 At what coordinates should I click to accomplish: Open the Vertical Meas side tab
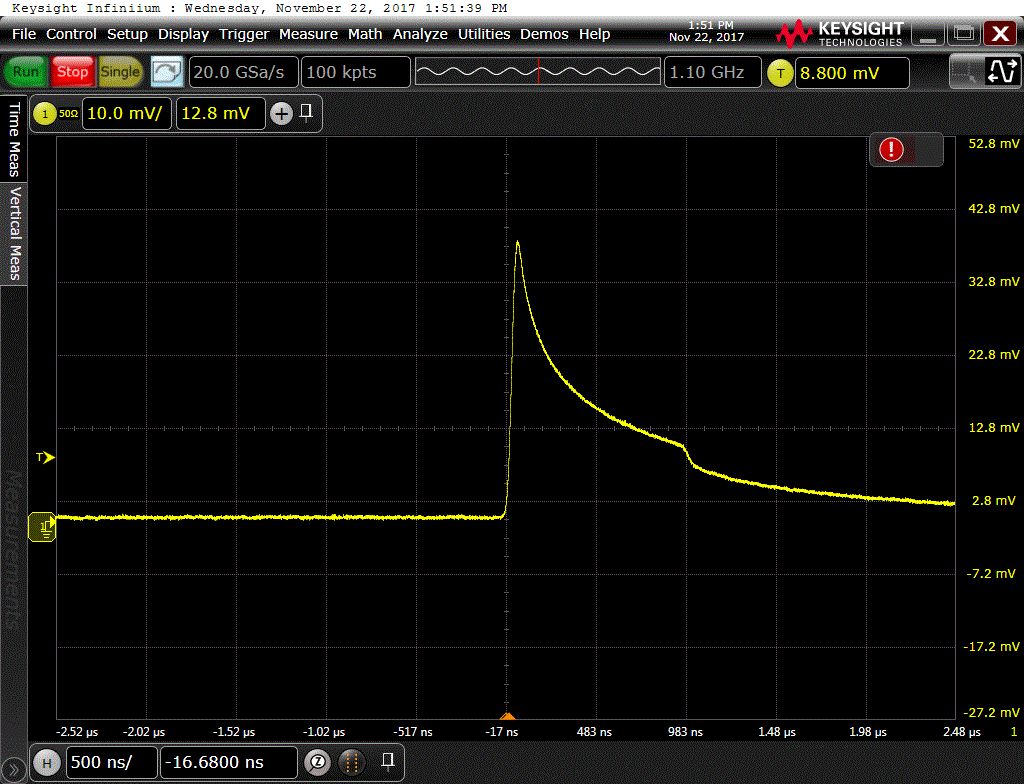(14, 234)
